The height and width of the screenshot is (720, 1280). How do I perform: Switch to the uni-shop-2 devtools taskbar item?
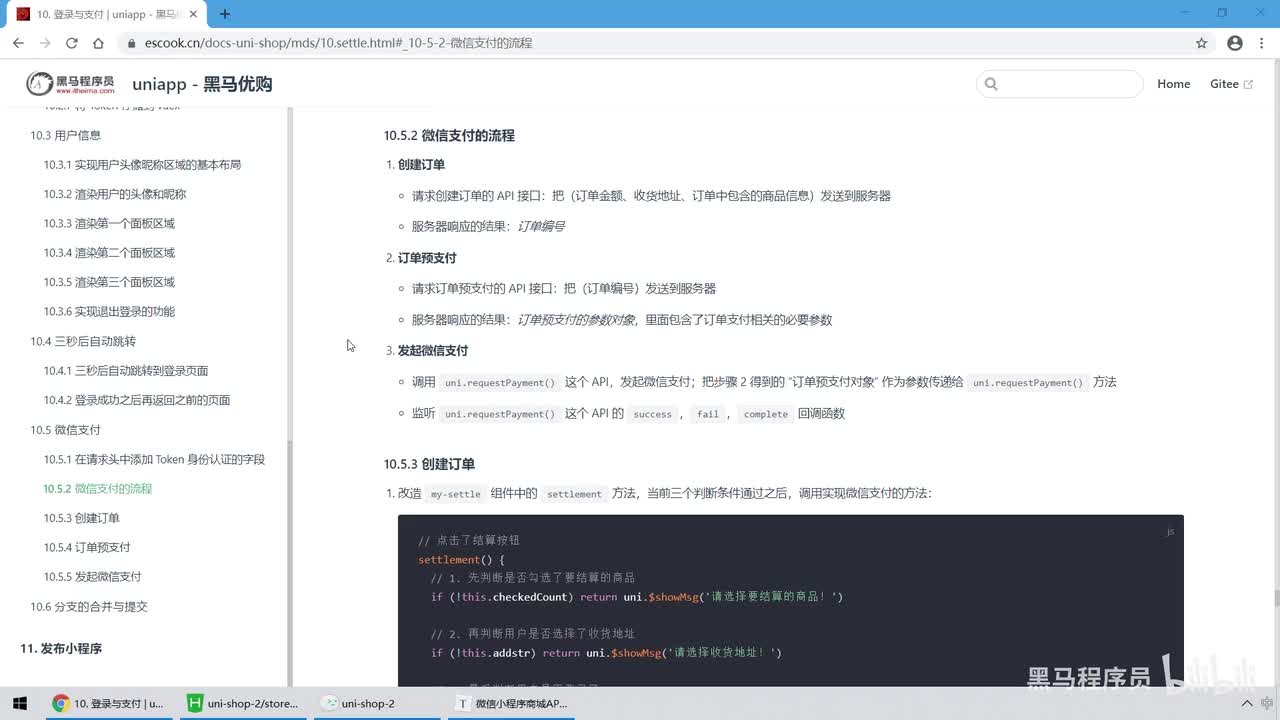pos(376,703)
